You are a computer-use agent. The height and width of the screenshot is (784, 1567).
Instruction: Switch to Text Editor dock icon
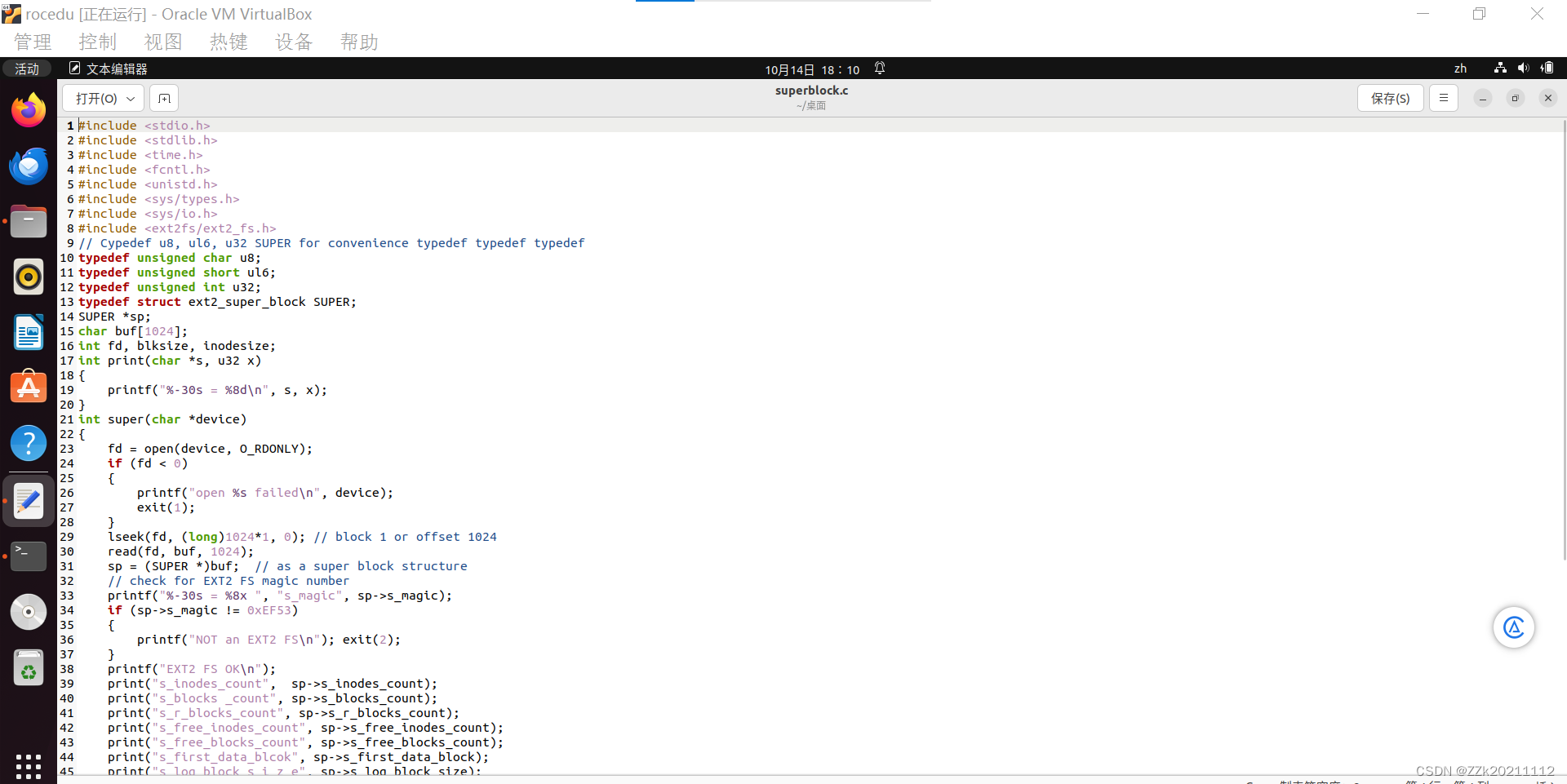click(x=29, y=501)
